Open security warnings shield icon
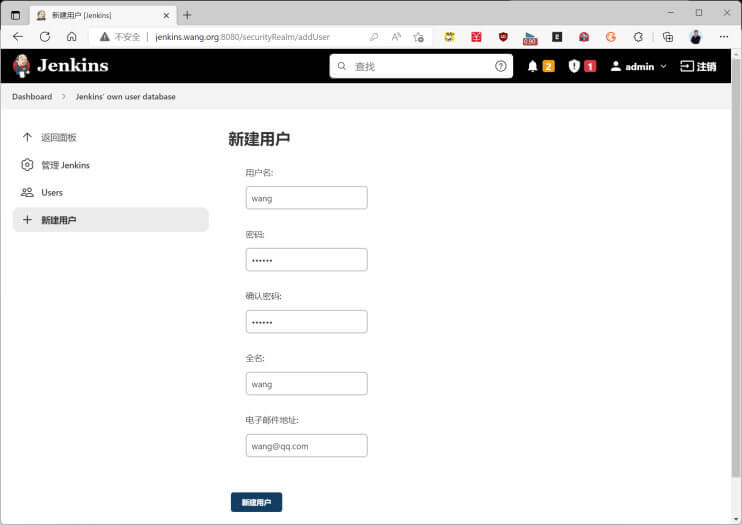 point(574,66)
